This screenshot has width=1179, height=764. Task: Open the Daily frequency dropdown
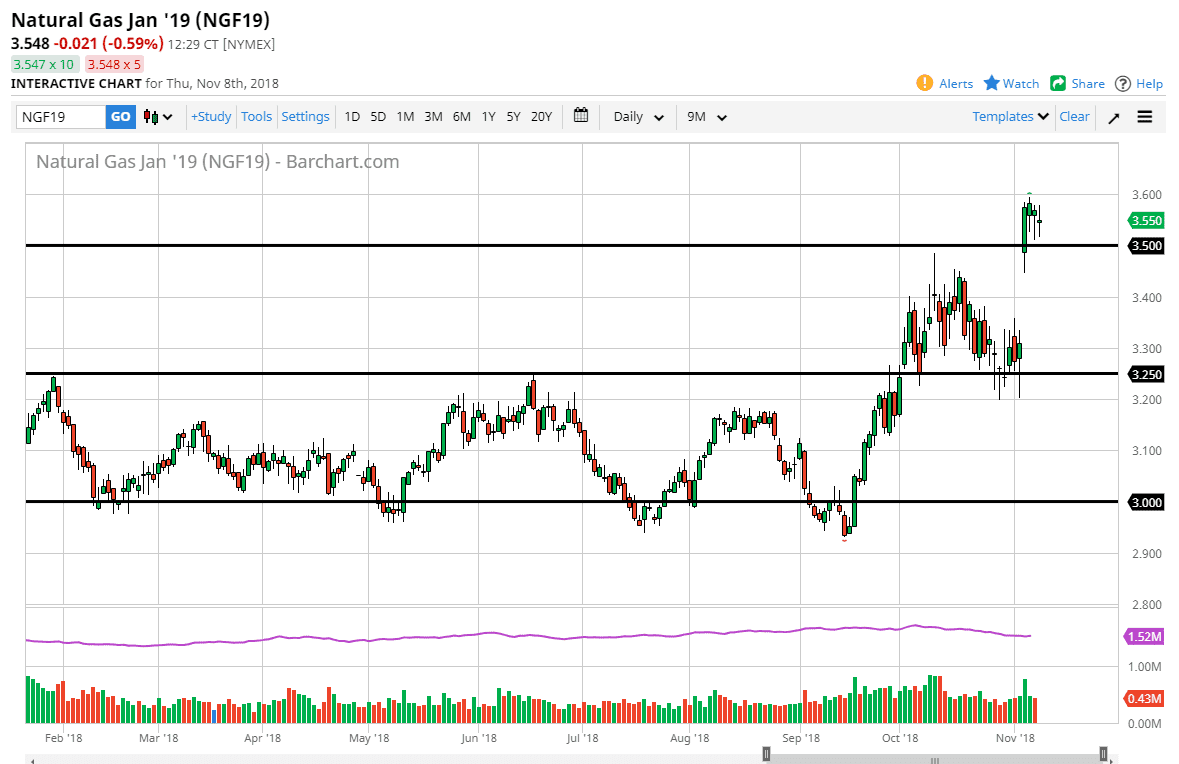(638, 117)
